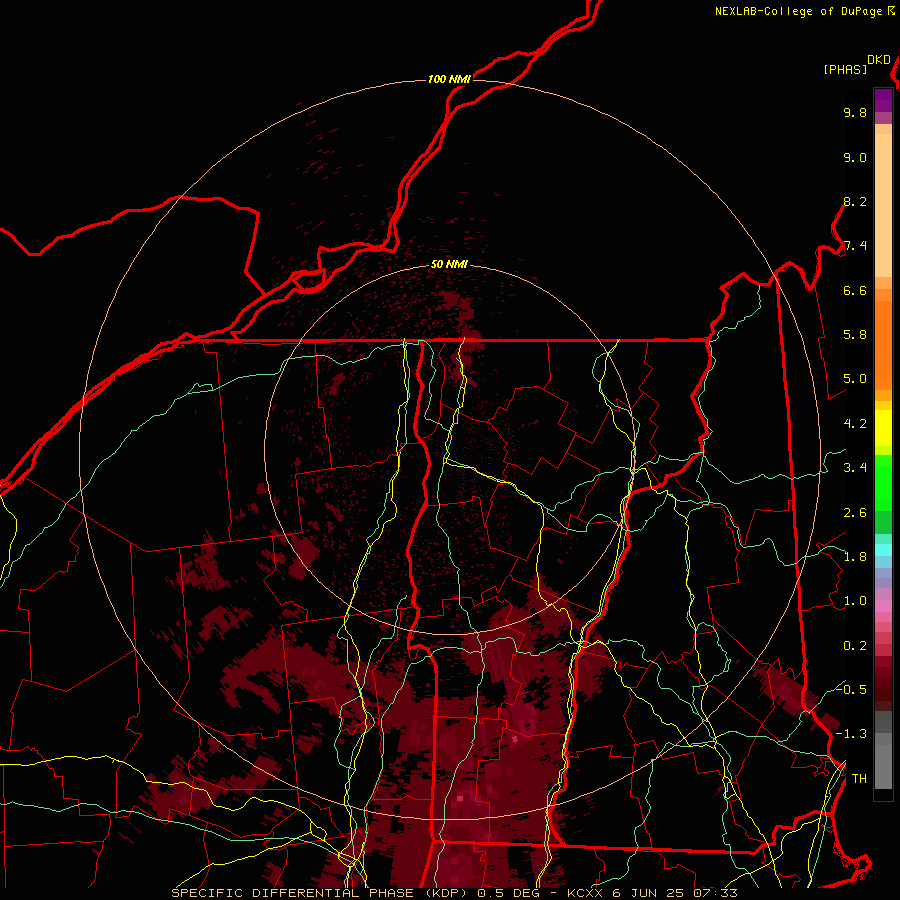Image resolution: width=900 pixels, height=900 pixels.
Task: Select the 9.0 legend value
Action: click(855, 157)
